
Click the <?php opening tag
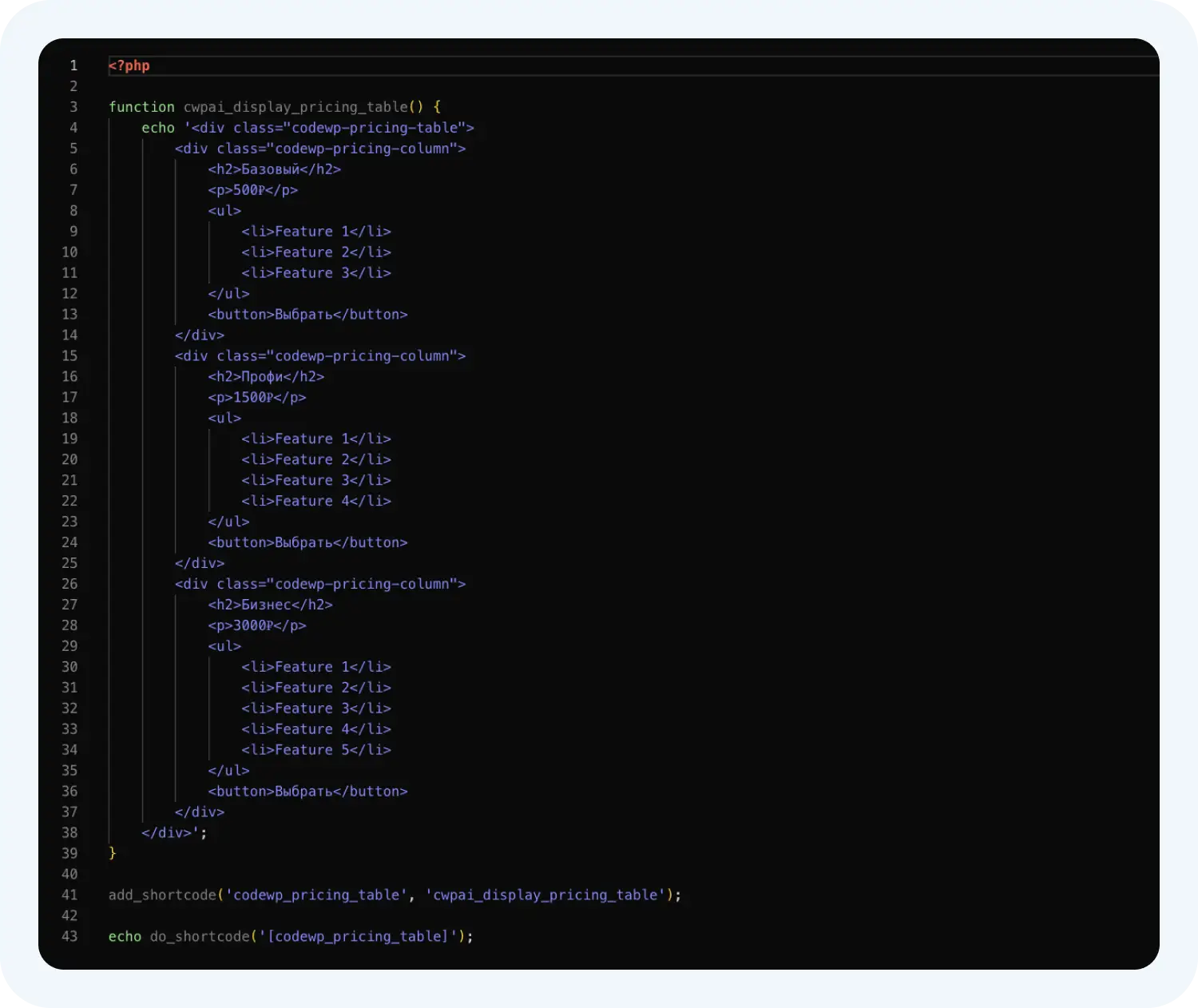[x=129, y=65]
